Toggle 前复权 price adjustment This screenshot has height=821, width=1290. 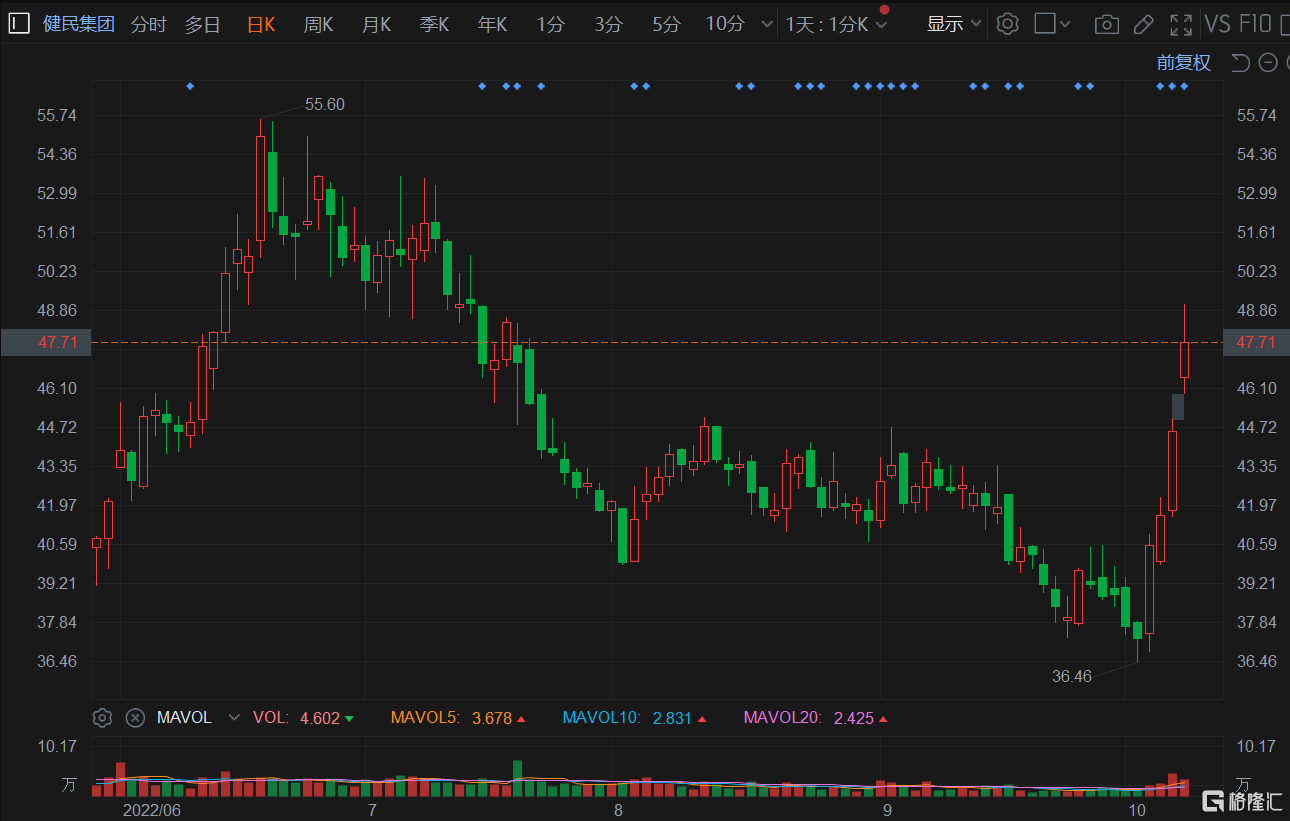[x=1184, y=63]
